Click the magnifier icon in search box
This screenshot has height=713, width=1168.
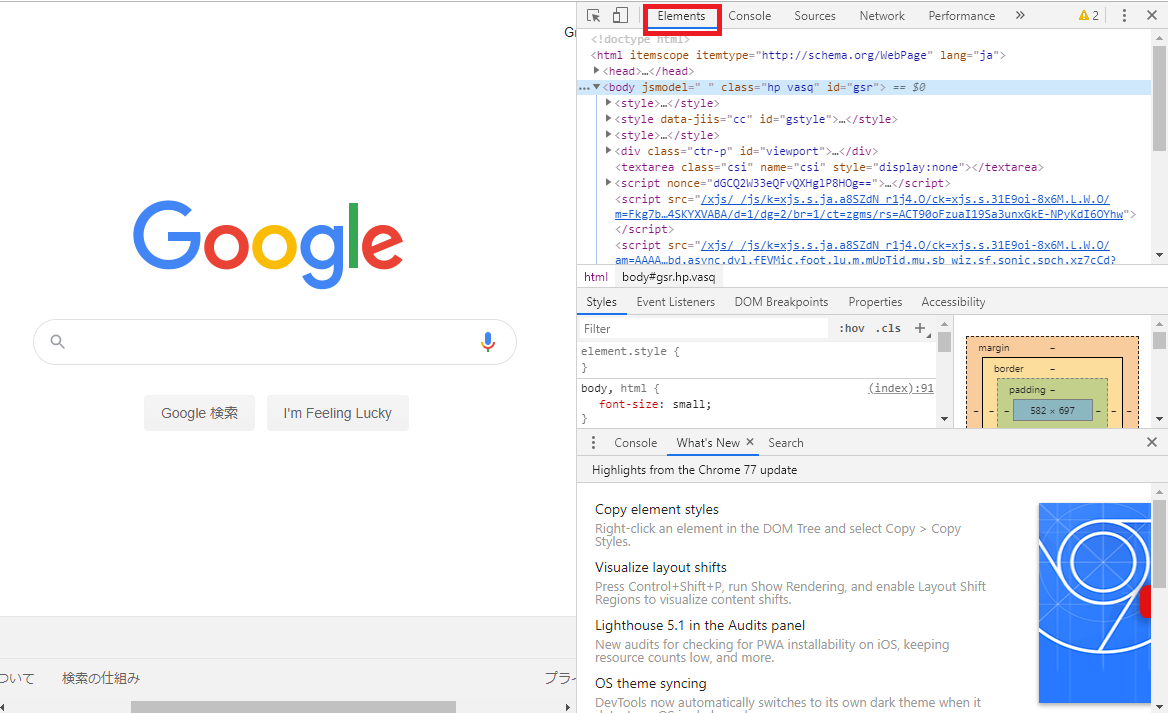click(58, 342)
